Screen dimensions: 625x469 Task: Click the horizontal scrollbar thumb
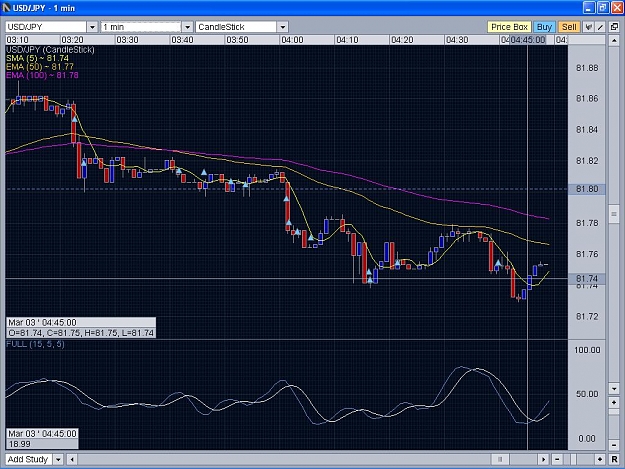point(500,459)
